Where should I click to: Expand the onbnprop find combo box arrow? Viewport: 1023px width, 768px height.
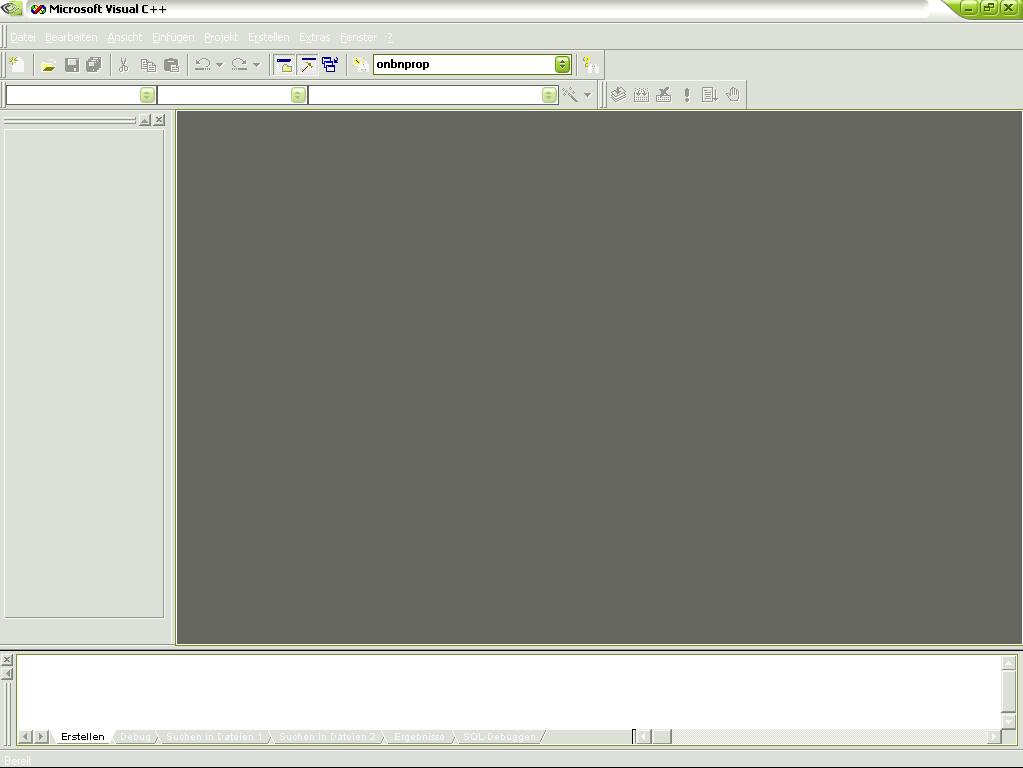pyautogui.click(x=562, y=64)
